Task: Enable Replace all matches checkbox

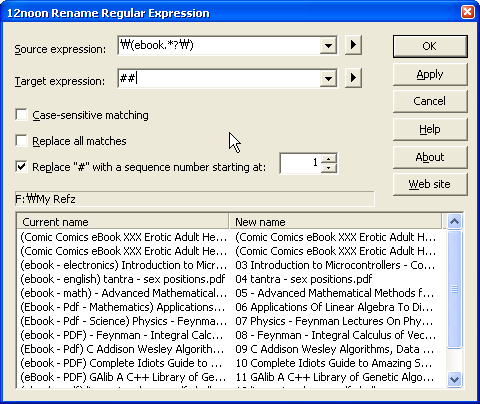Action: point(22,141)
